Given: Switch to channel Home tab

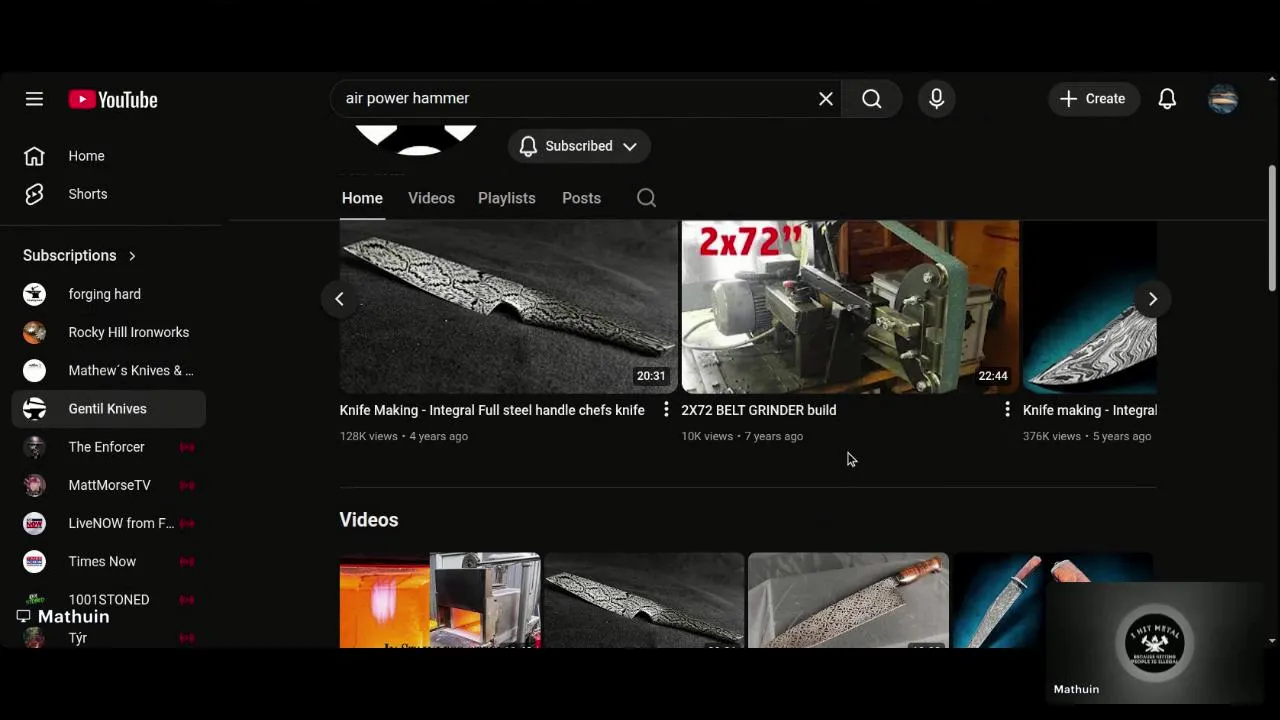Looking at the screenshot, I should pyautogui.click(x=362, y=198).
